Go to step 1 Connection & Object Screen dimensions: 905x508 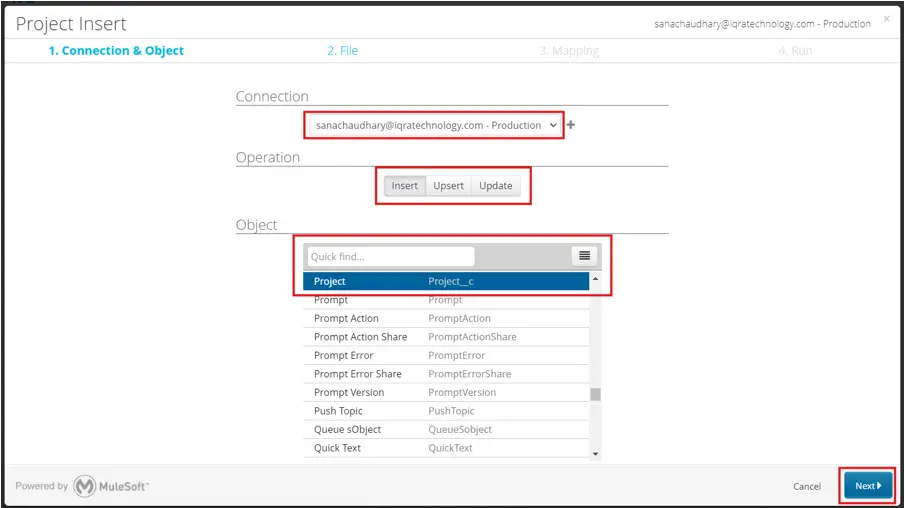[116, 51]
